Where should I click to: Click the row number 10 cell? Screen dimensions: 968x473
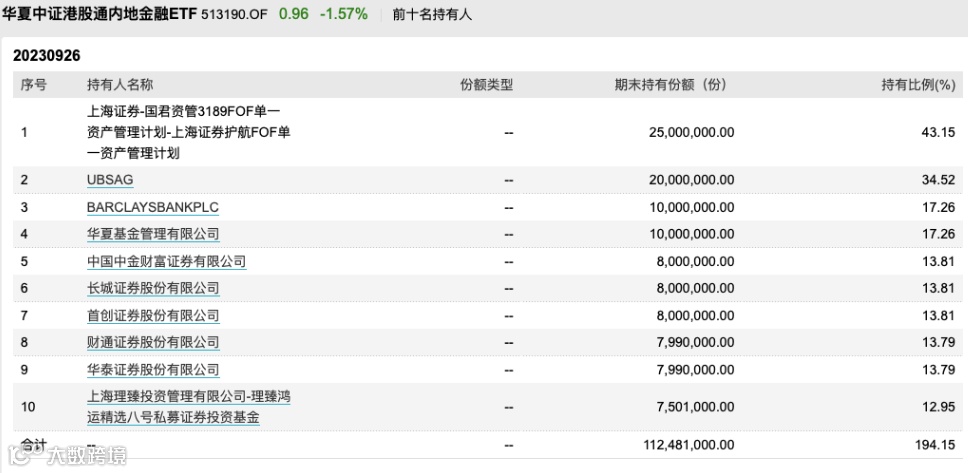[x=28, y=407]
